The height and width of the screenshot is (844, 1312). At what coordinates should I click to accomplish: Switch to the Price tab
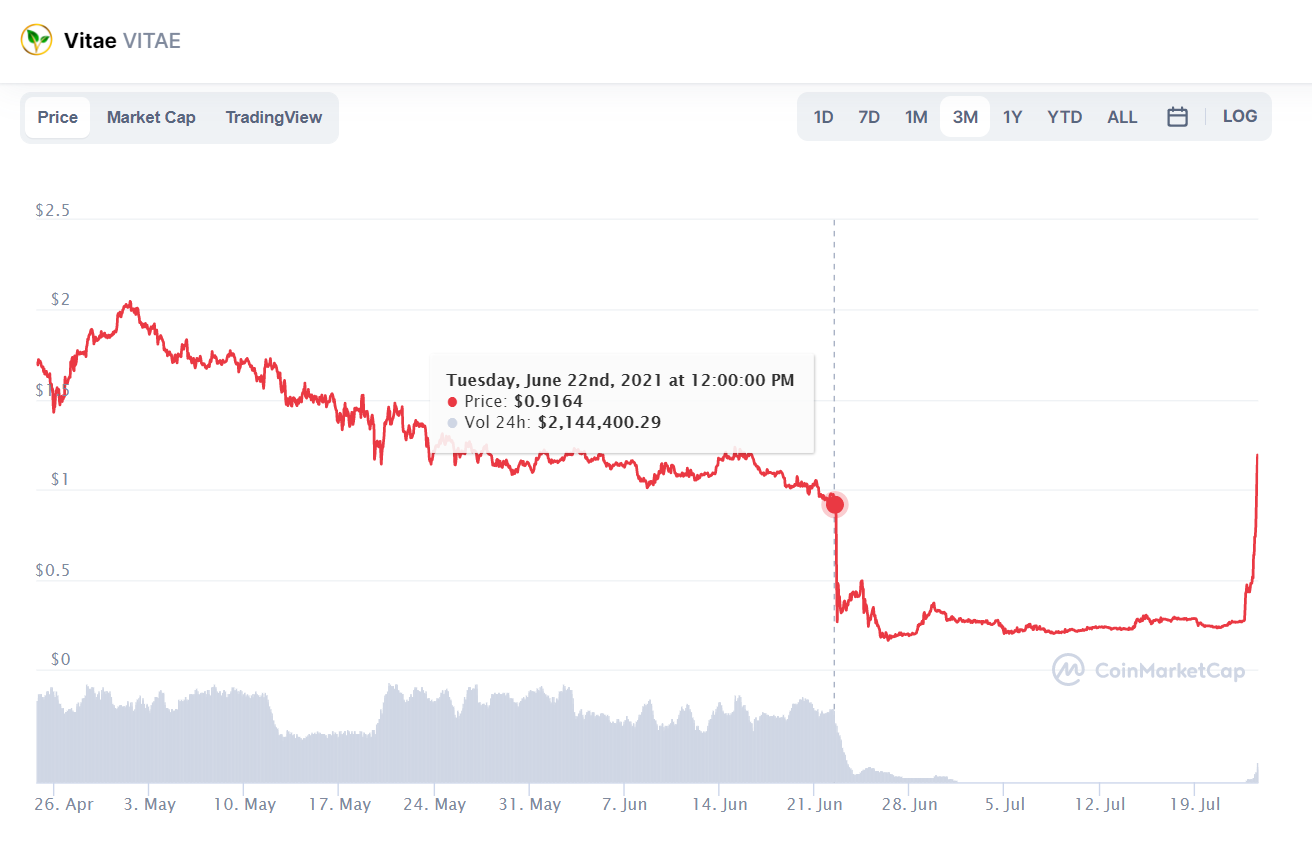pos(58,117)
